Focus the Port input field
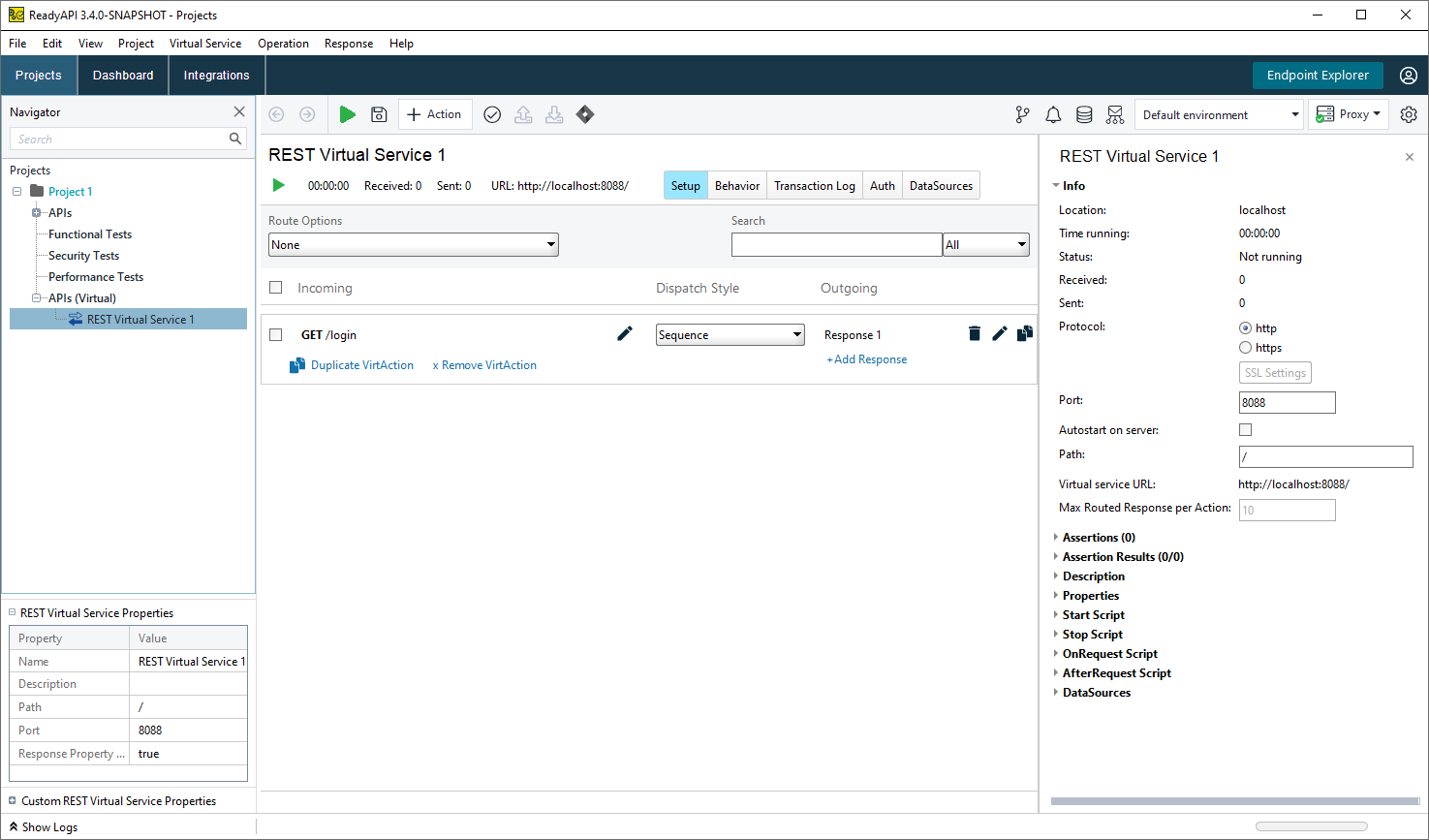The image size is (1429, 840). coord(1288,402)
